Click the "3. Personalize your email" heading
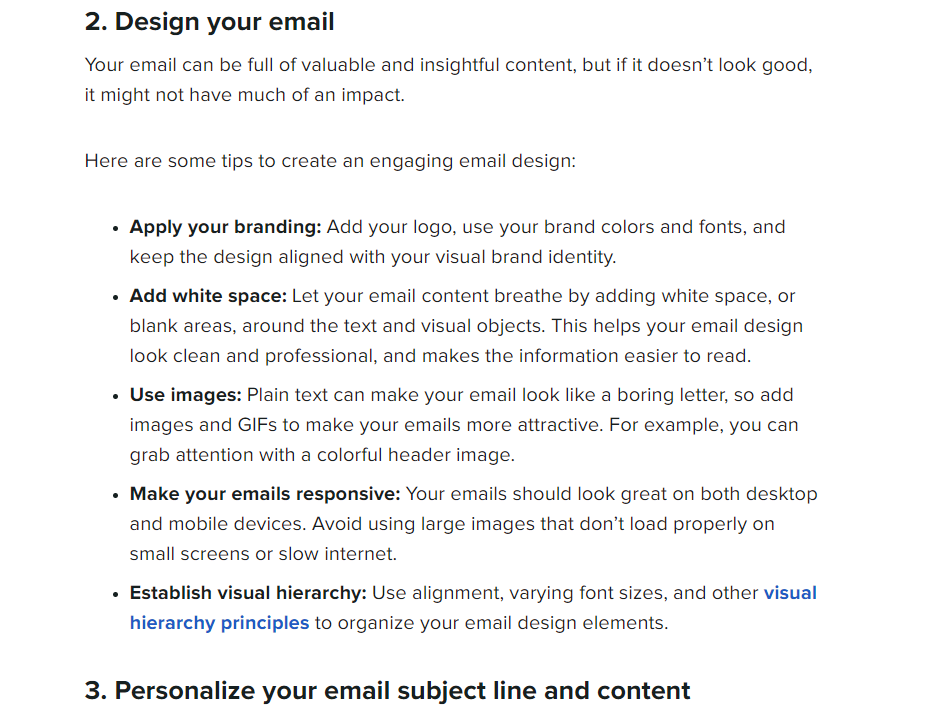 (387, 691)
